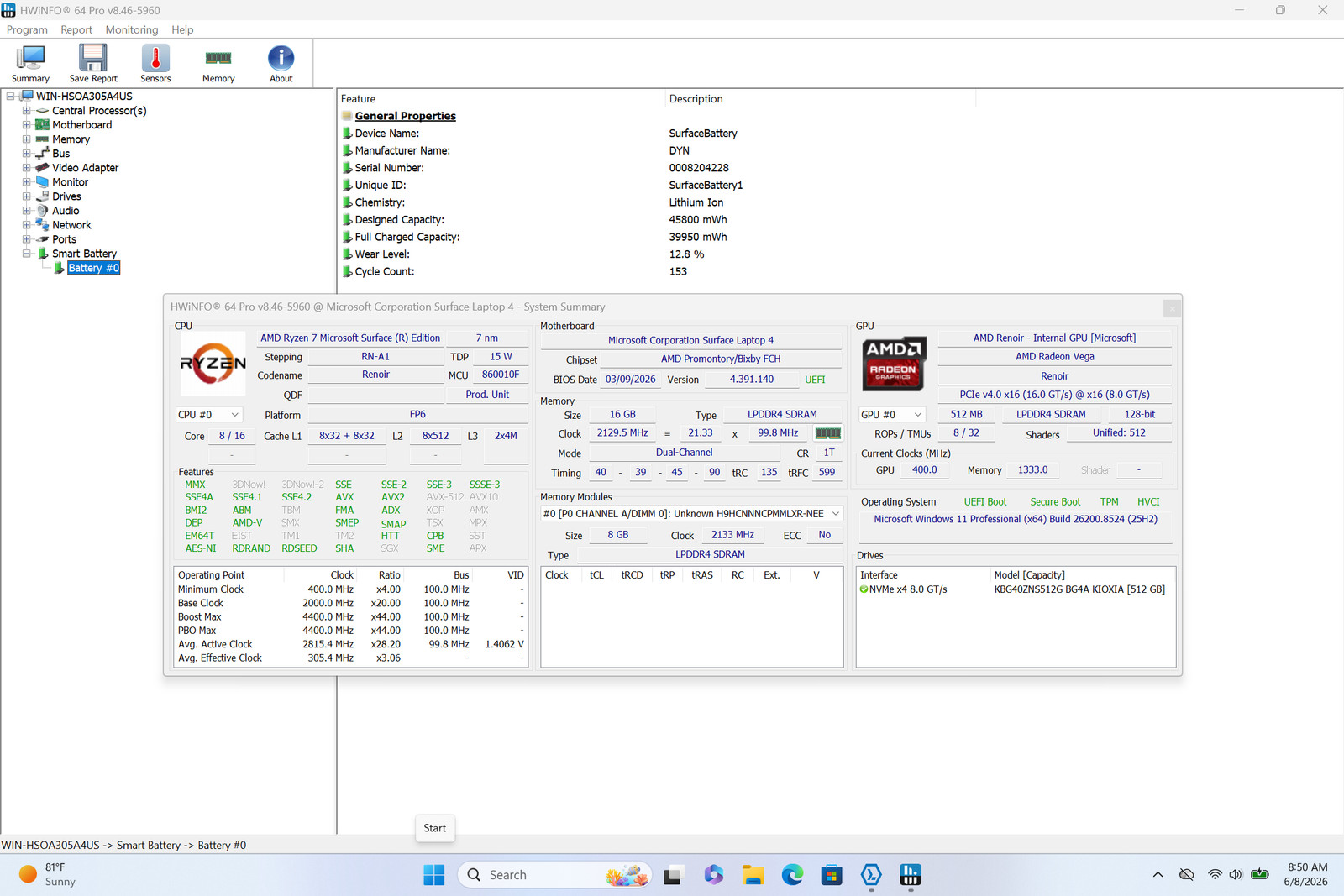Open the Monitoring menu
The image size is (1344, 896).
coord(132,29)
